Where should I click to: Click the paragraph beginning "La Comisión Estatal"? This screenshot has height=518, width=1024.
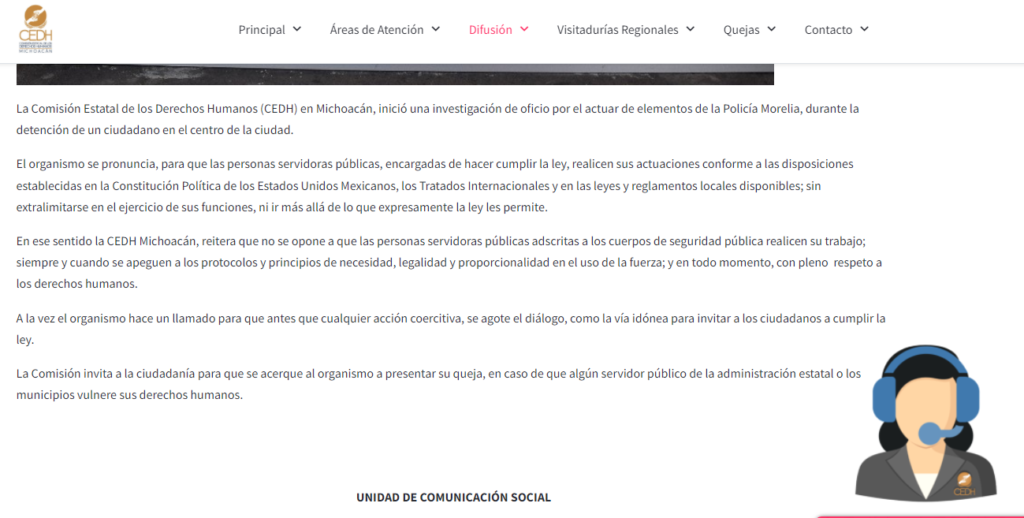pos(437,119)
